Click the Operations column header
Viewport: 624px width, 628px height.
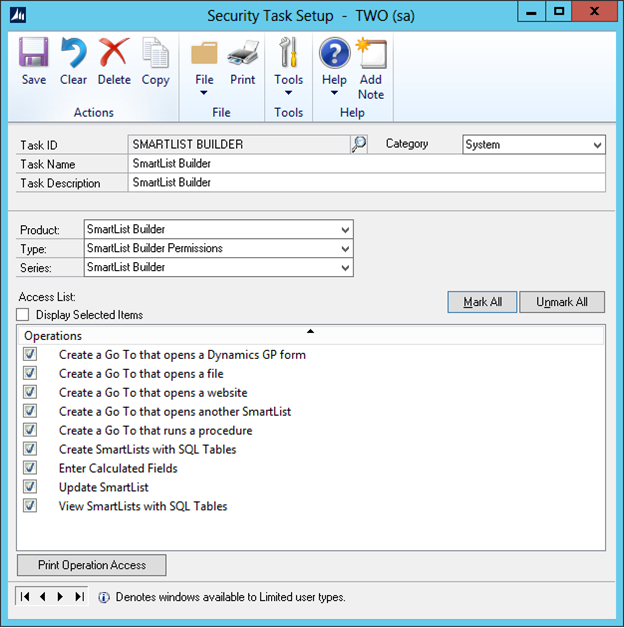[311, 336]
